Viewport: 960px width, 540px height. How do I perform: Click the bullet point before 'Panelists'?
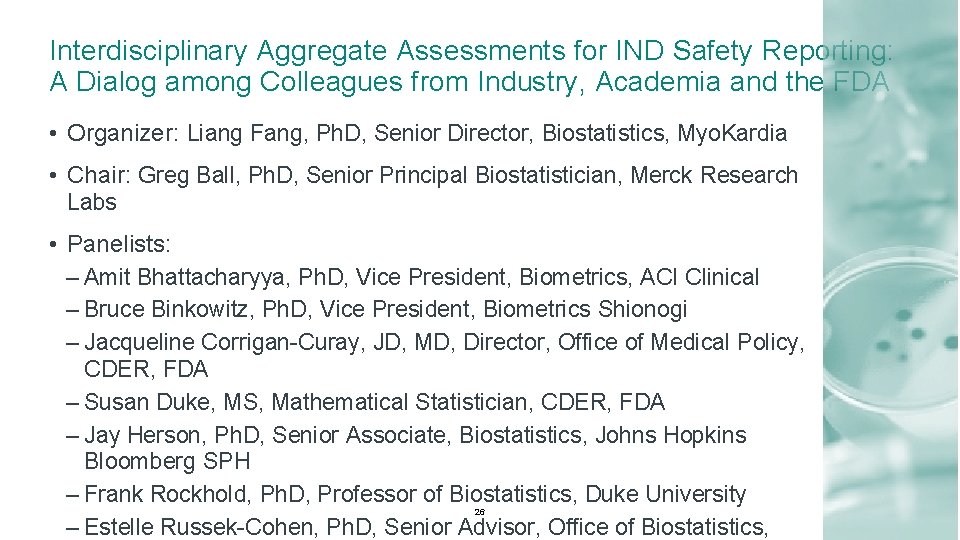tap(54, 244)
